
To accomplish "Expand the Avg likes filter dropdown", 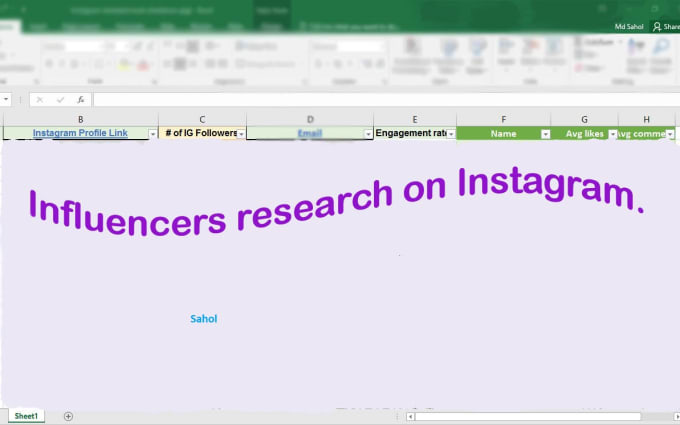I will click(x=612, y=134).
